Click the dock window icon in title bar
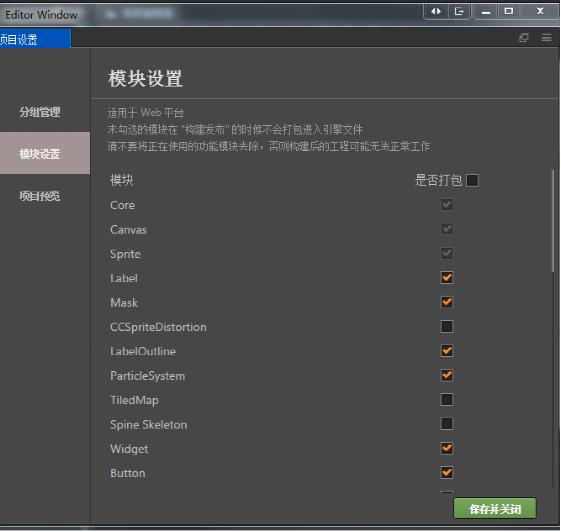Screen dimensions: 561x532 (x=459, y=11)
